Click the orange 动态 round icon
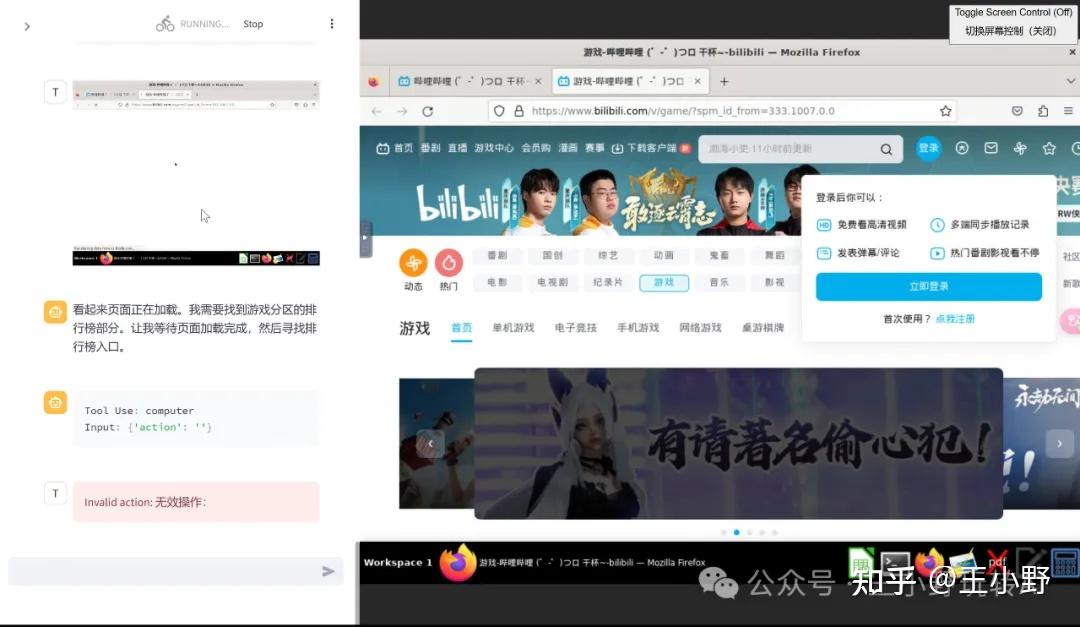This screenshot has height=627, width=1080. pyautogui.click(x=413, y=263)
